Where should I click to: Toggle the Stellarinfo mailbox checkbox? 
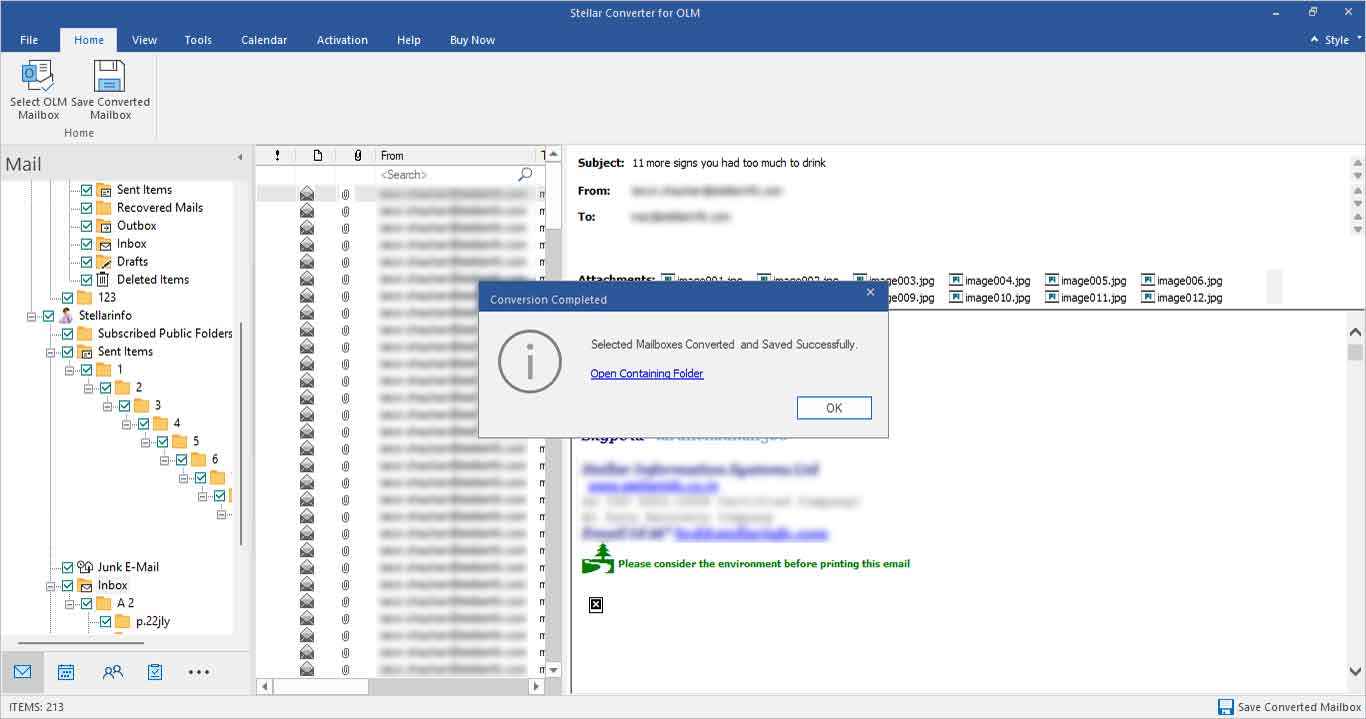pyautogui.click(x=48, y=316)
